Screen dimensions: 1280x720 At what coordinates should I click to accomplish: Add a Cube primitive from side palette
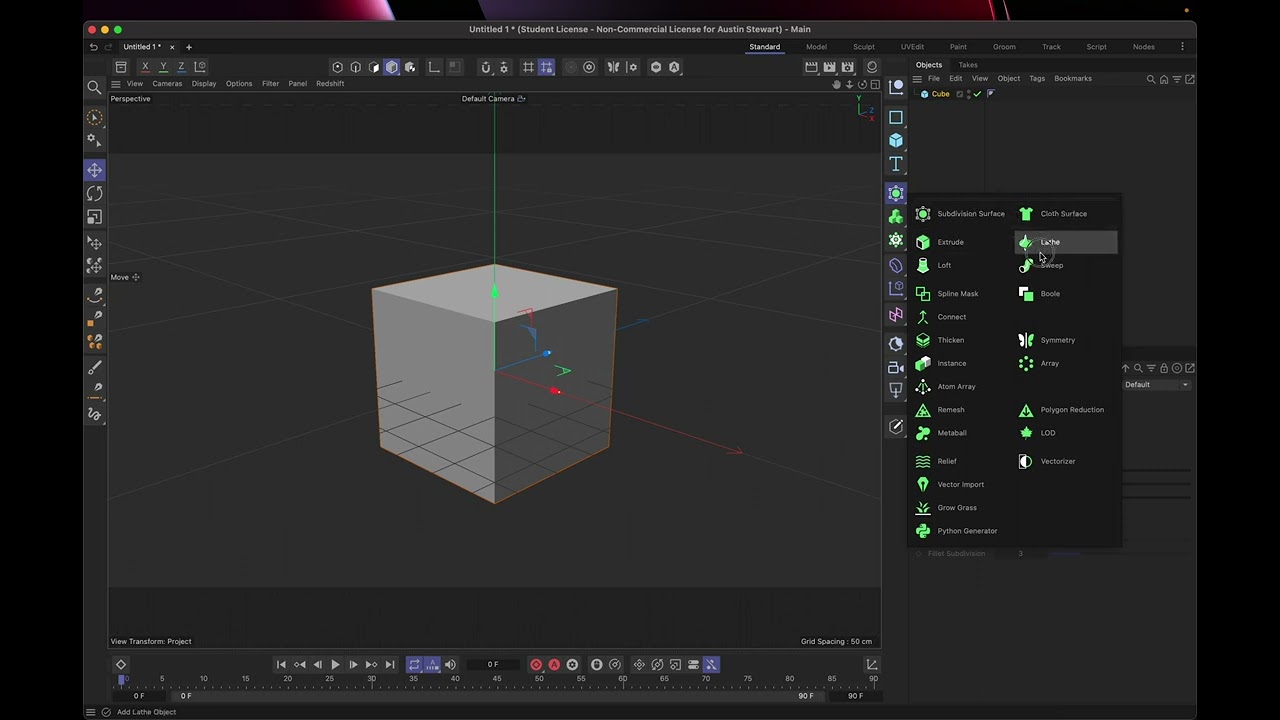click(x=896, y=141)
